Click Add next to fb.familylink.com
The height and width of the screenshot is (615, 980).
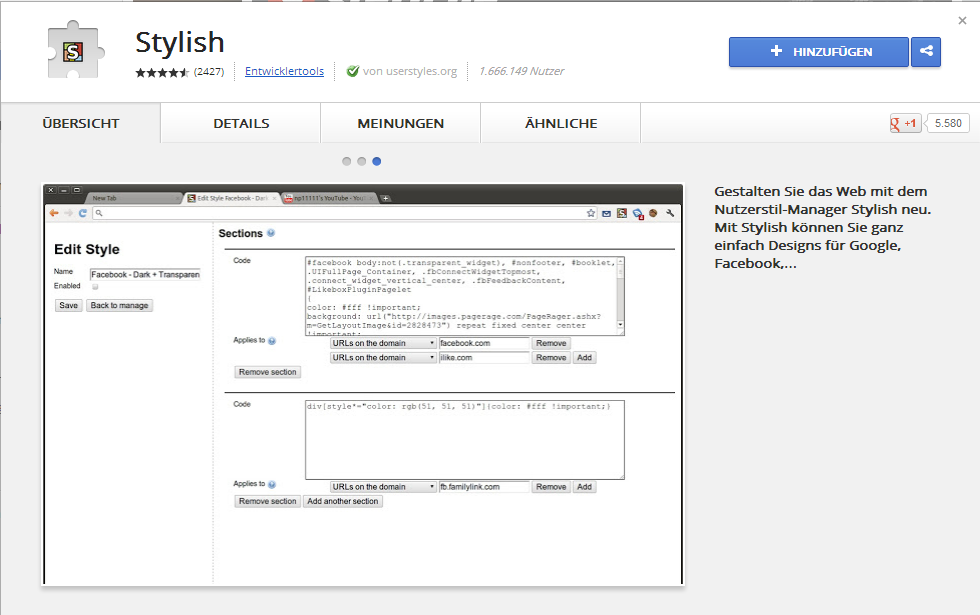coord(584,487)
